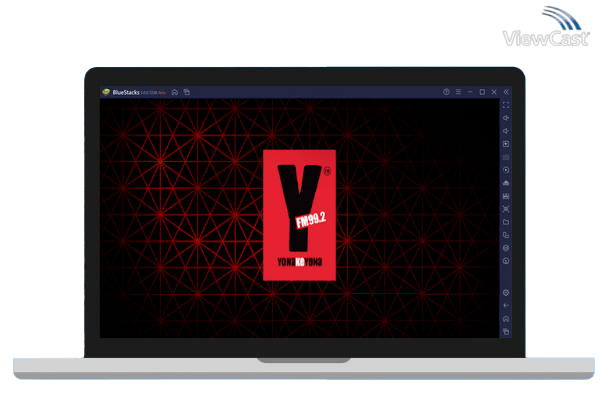Open the game controls keyboard icon
Viewport: 602px width, 414px height.
(506, 157)
